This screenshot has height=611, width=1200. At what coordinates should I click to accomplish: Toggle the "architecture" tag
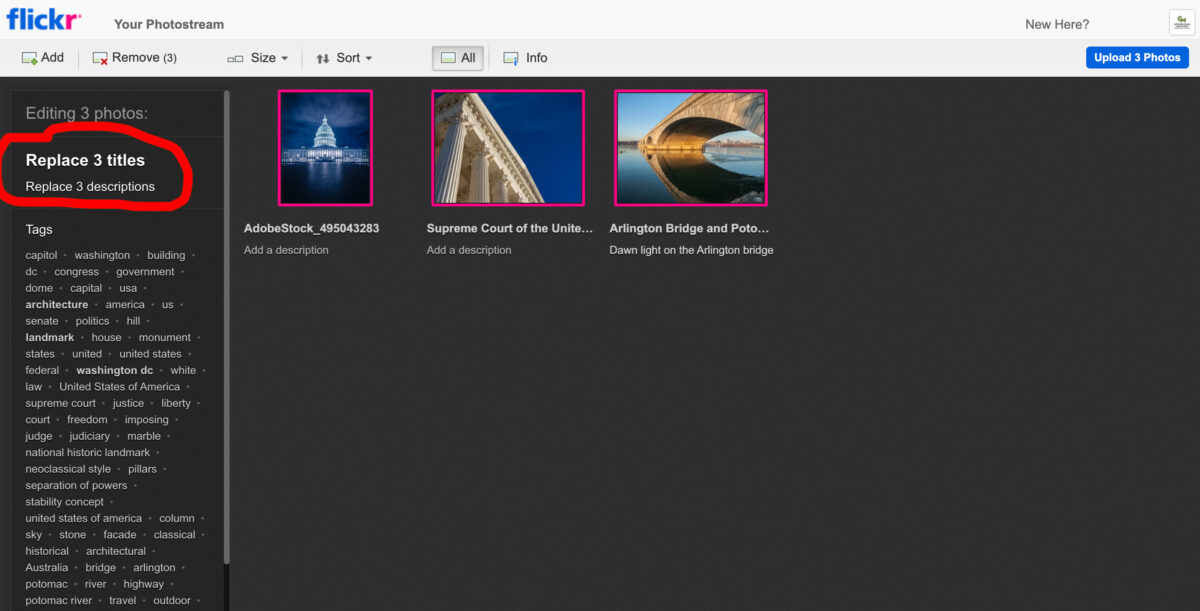(x=56, y=304)
